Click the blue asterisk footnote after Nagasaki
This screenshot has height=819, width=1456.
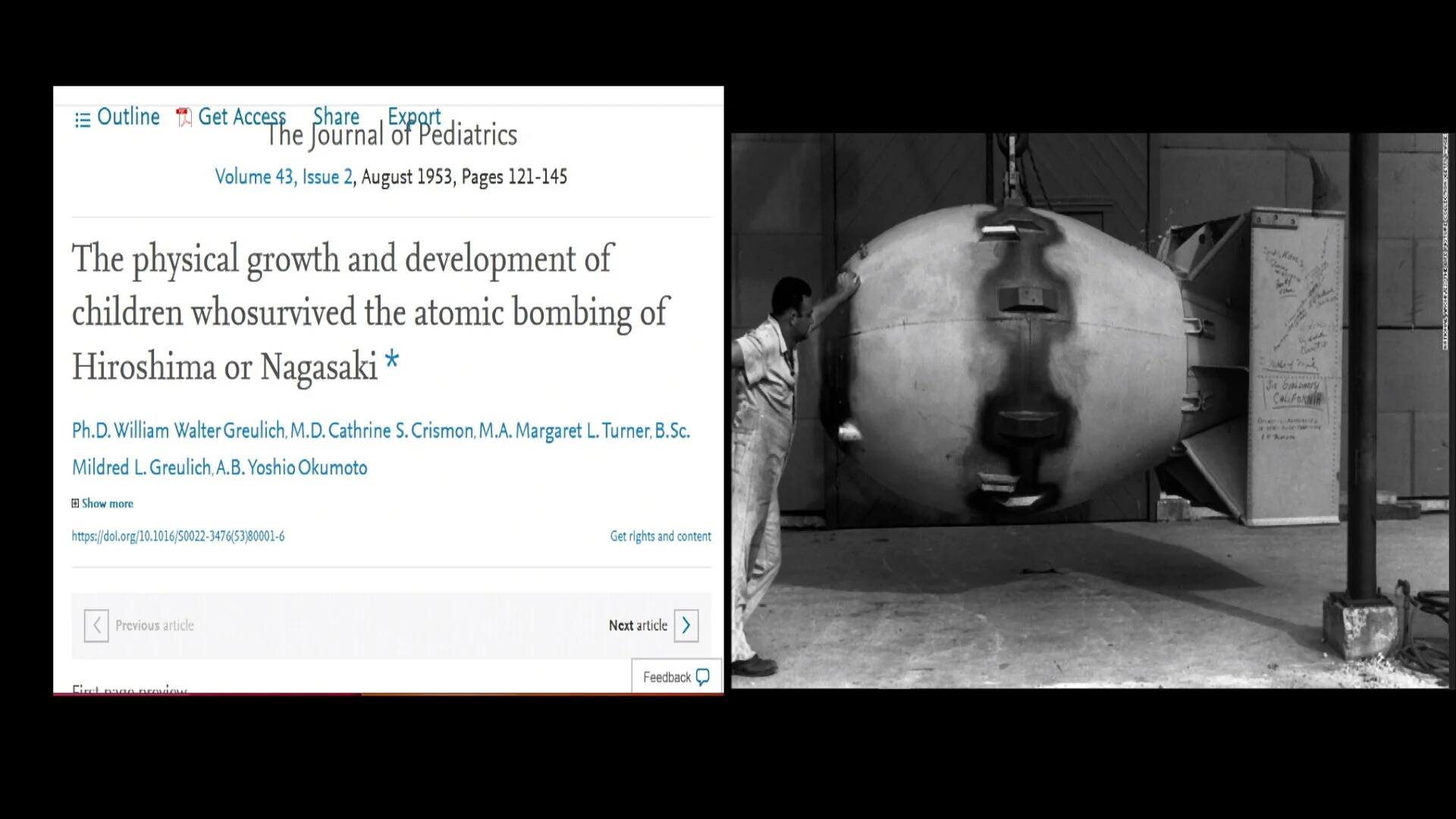click(391, 359)
